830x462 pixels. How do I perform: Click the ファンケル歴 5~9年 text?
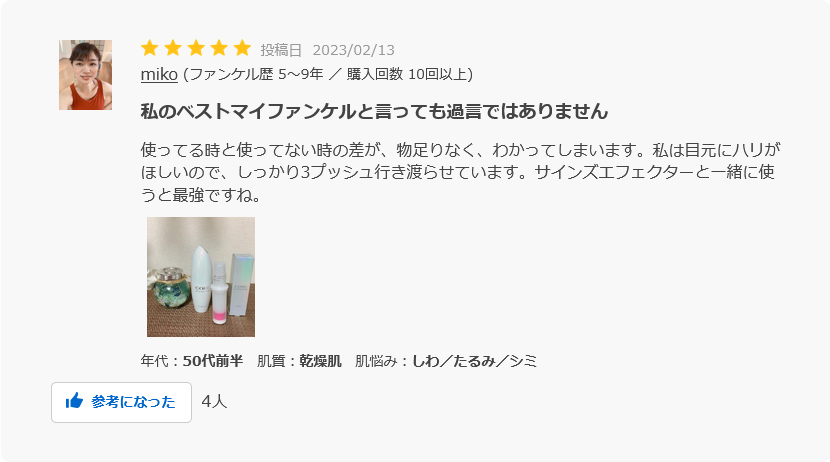pos(256,74)
